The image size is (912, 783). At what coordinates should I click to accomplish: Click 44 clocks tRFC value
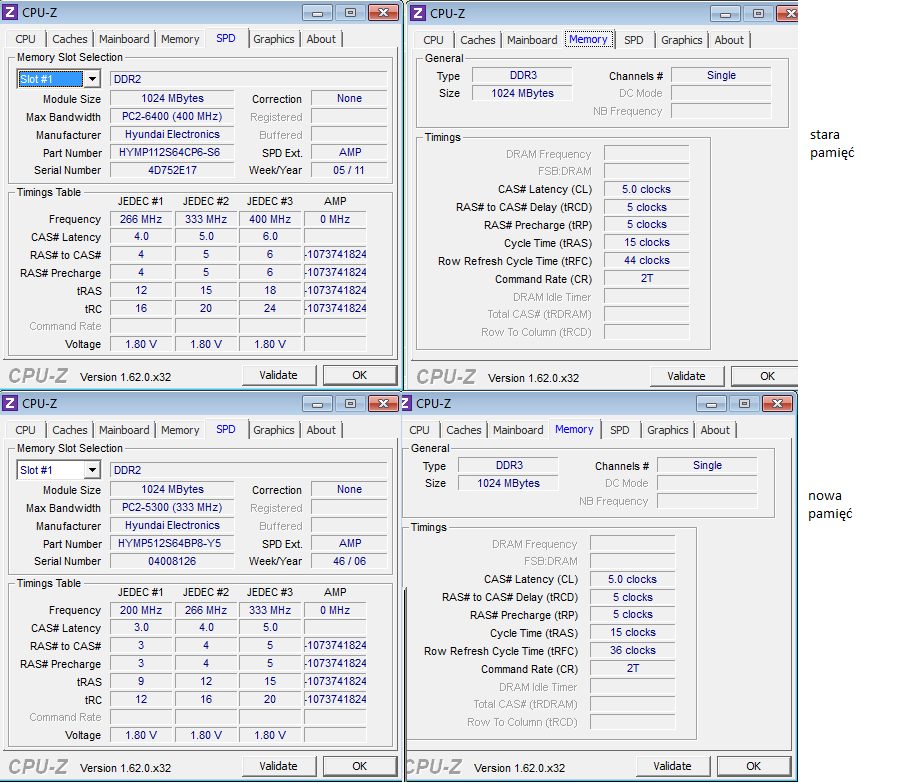pyautogui.click(x=646, y=261)
